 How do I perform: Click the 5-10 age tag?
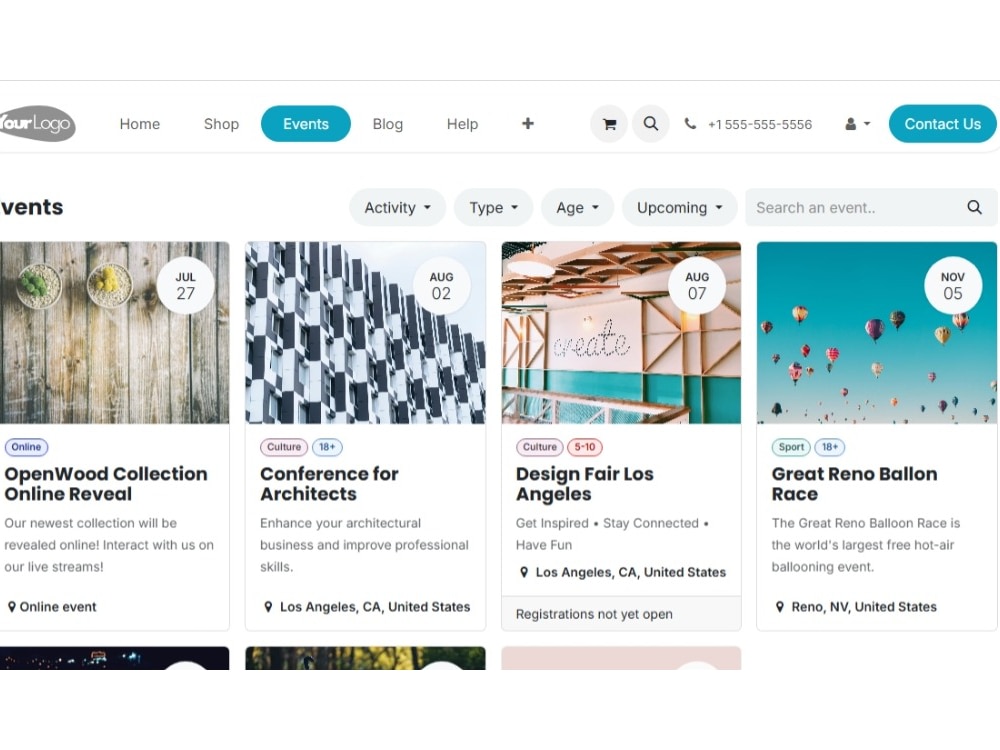tap(585, 447)
